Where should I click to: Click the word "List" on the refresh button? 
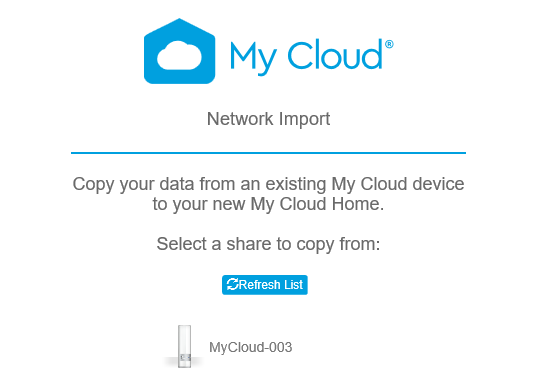(293, 285)
